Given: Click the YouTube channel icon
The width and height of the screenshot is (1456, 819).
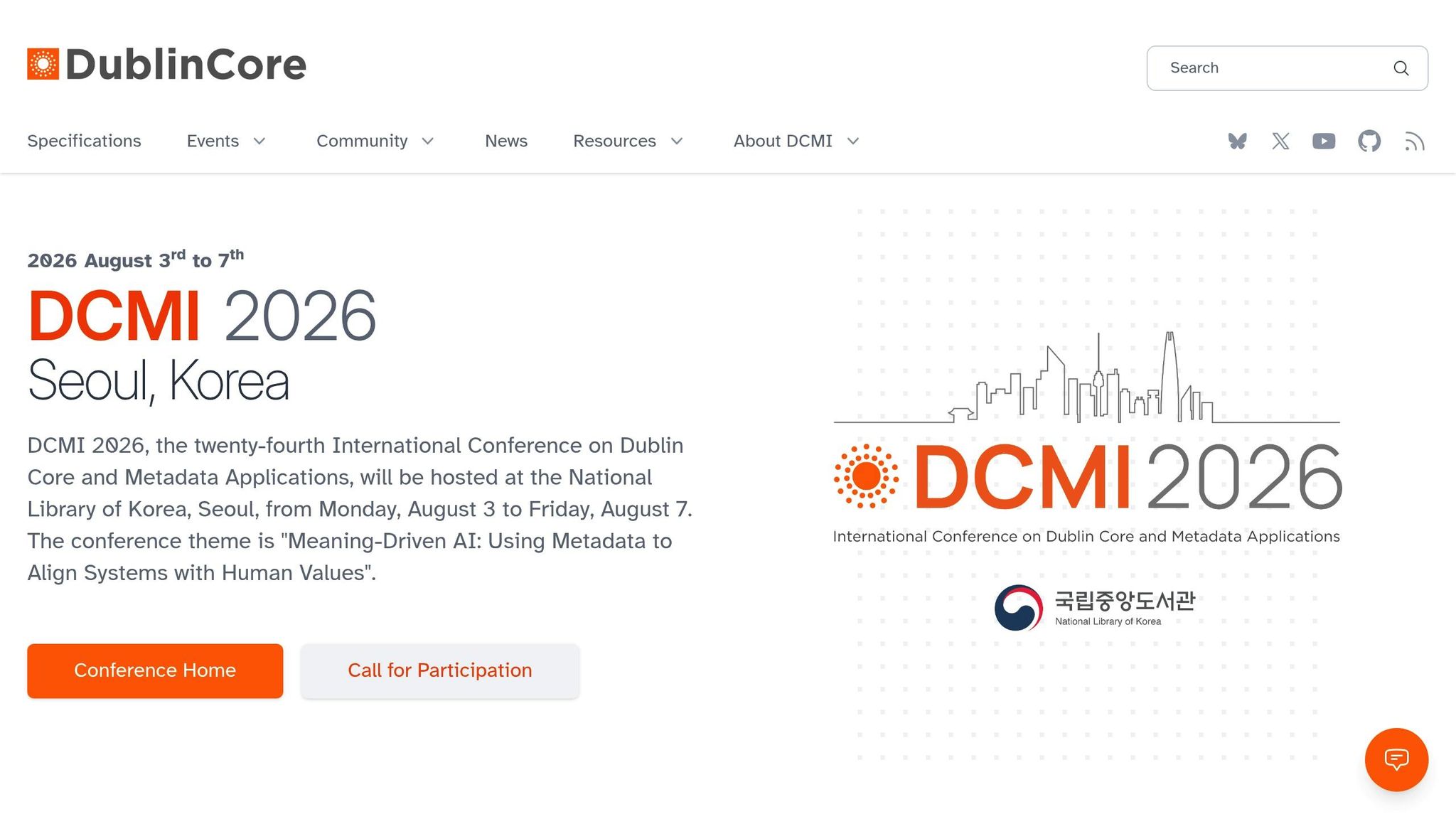Looking at the screenshot, I should pyautogui.click(x=1323, y=141).
